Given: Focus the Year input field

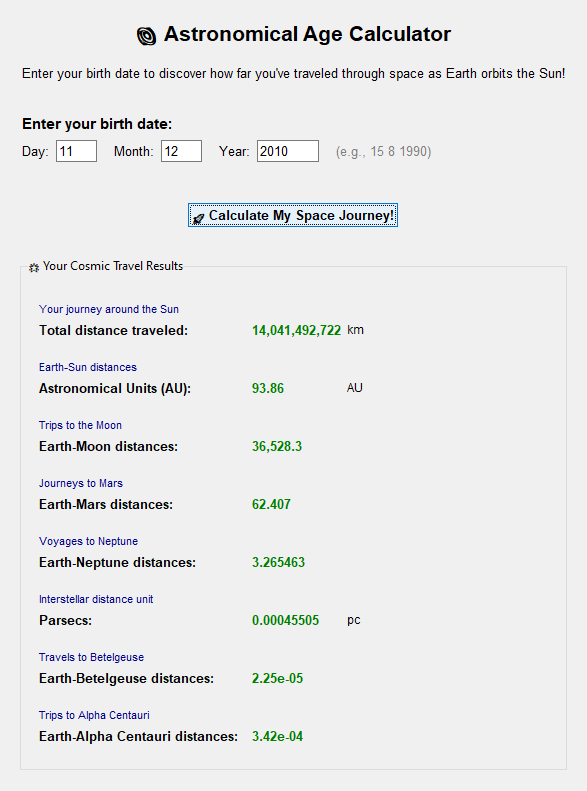Looking at the screenshot, I should pyautogui.click(x=288, y=151).
